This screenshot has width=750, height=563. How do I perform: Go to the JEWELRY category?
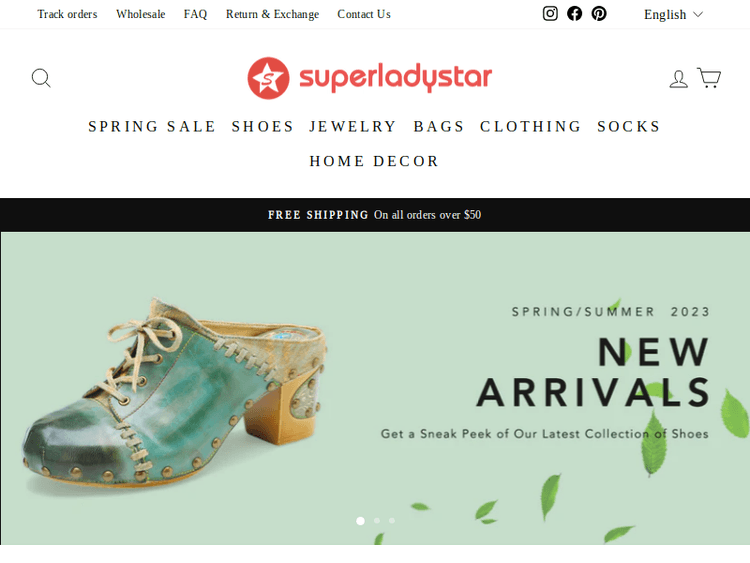353,126
